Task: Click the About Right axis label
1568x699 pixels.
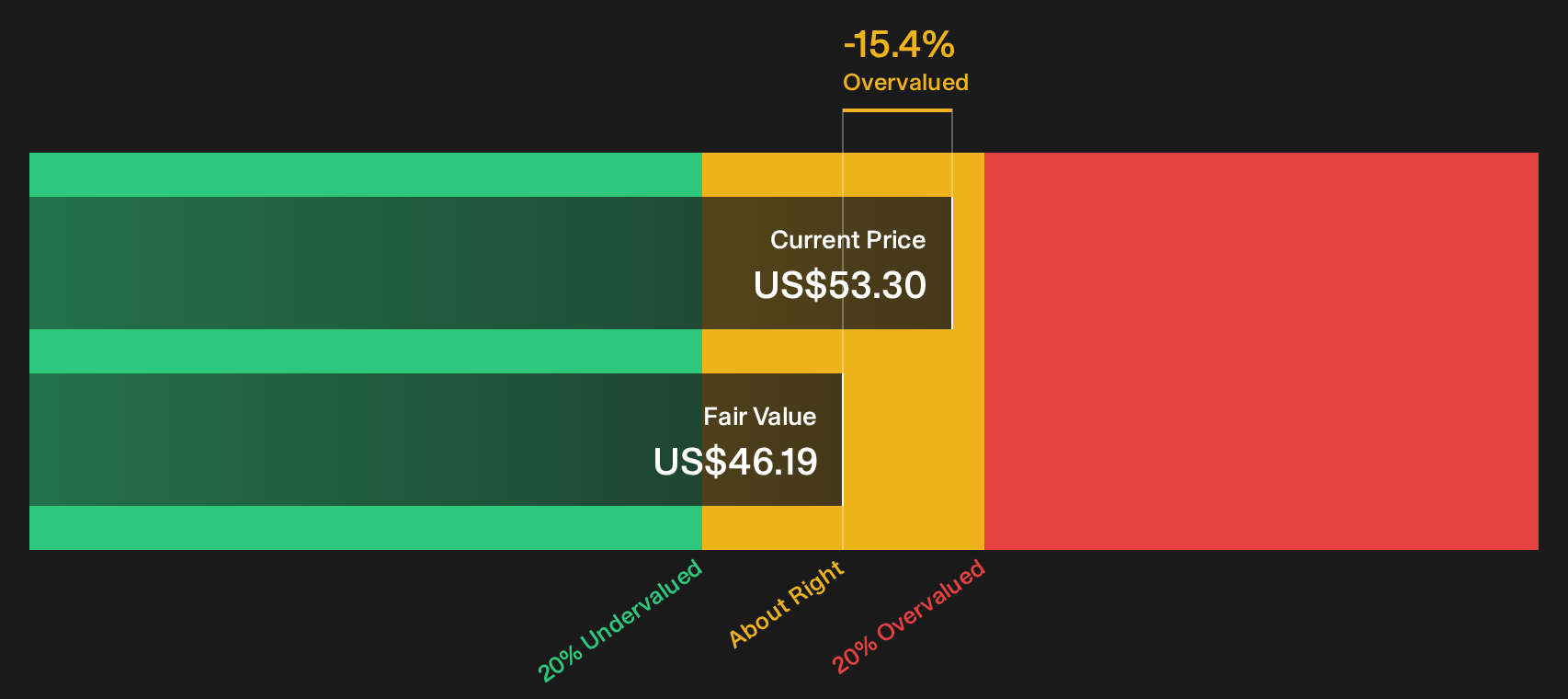Action: [786, 604]
